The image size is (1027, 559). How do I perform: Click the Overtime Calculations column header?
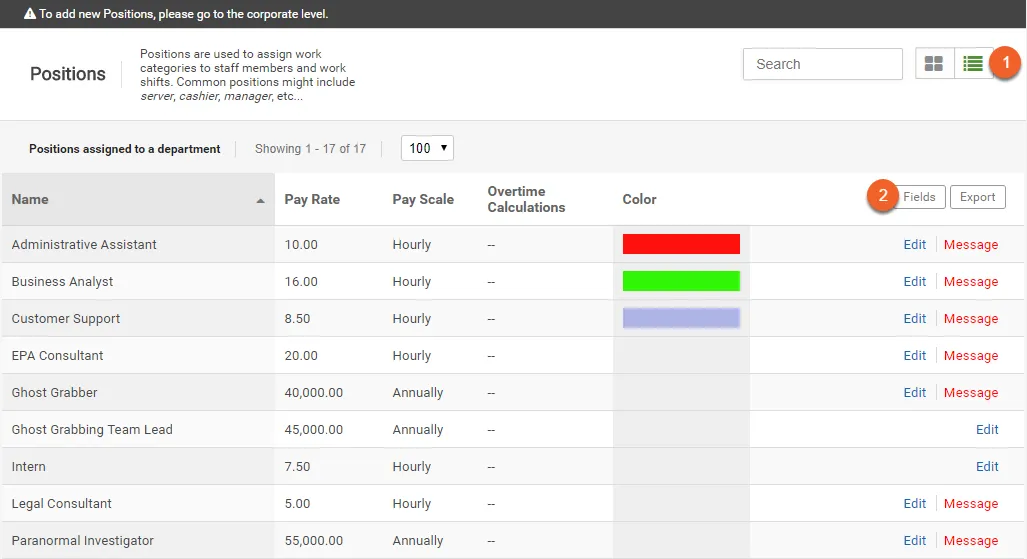(526, 199)
